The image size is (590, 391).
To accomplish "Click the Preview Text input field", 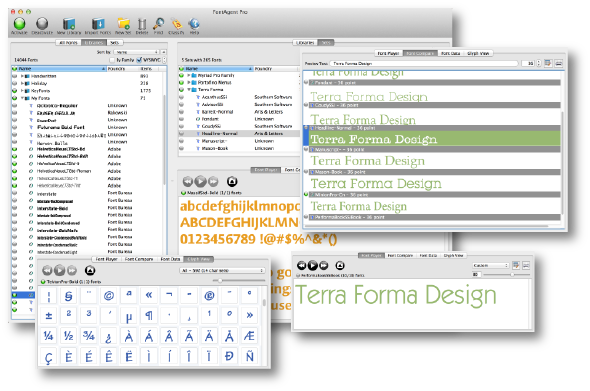I will tap(424, 64).
